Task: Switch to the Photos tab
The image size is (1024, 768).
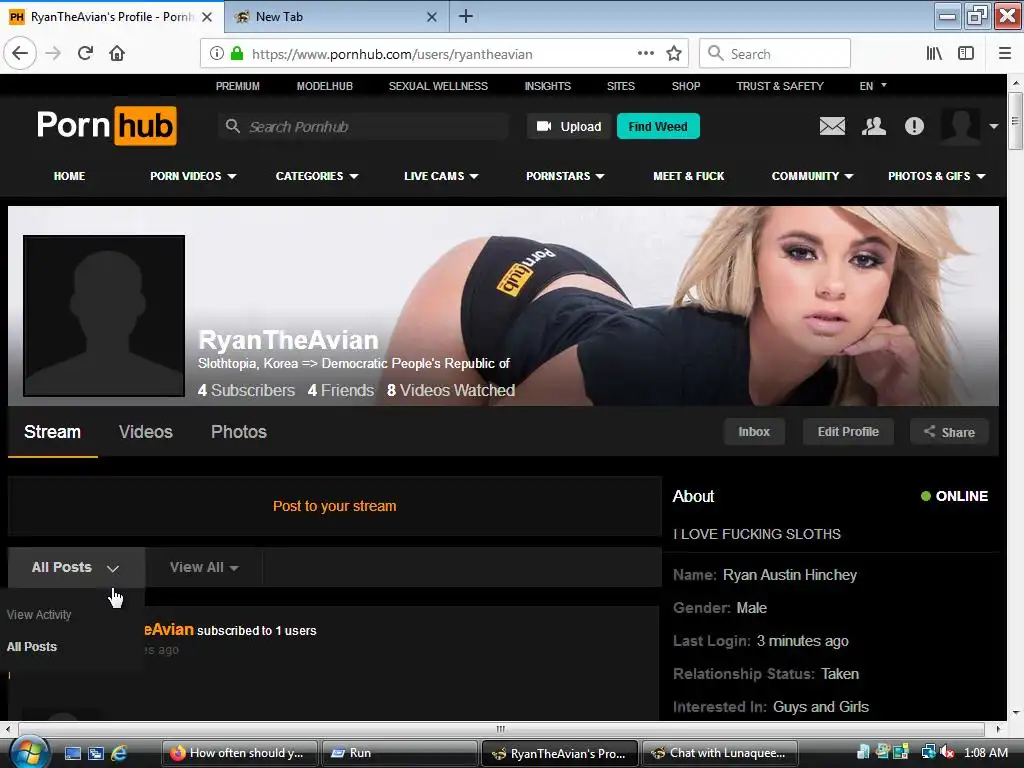Action: 238,432
